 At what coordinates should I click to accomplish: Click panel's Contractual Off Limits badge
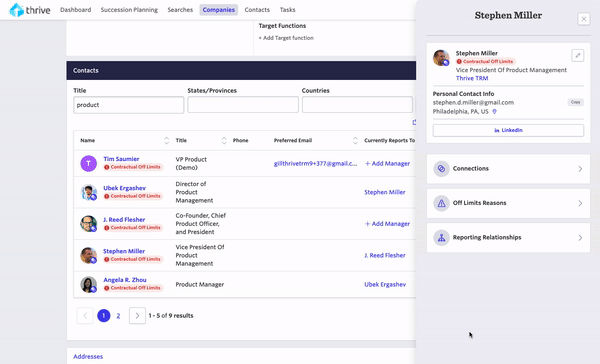[485, 62]
